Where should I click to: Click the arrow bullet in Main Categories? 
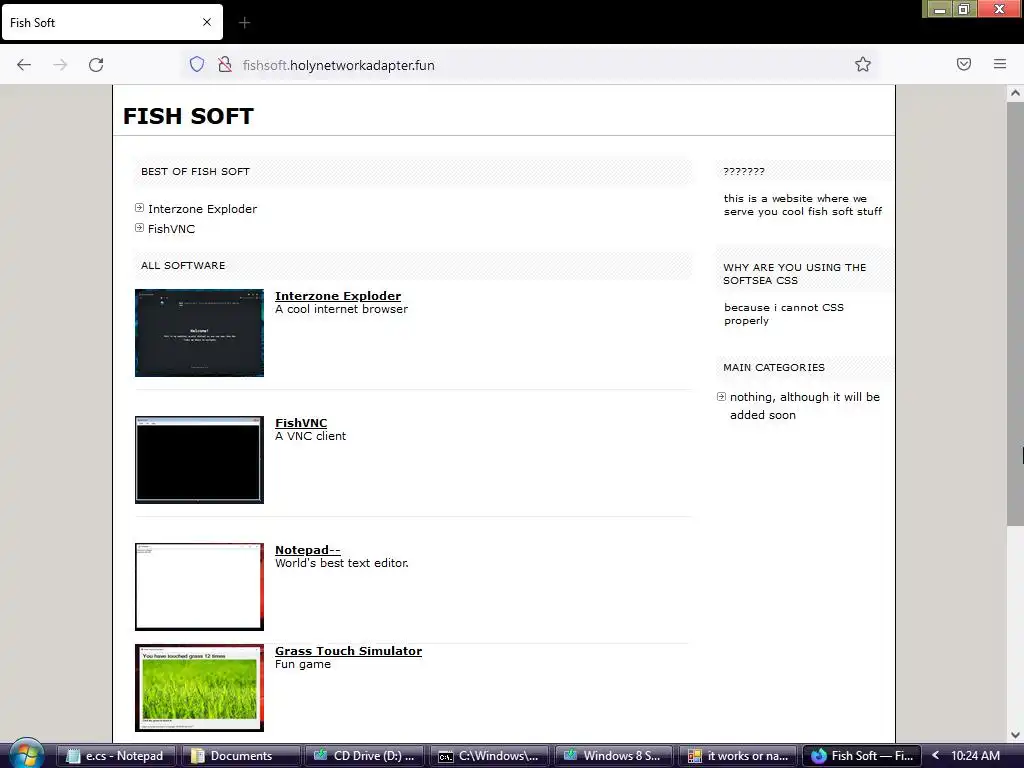(721, 396)
